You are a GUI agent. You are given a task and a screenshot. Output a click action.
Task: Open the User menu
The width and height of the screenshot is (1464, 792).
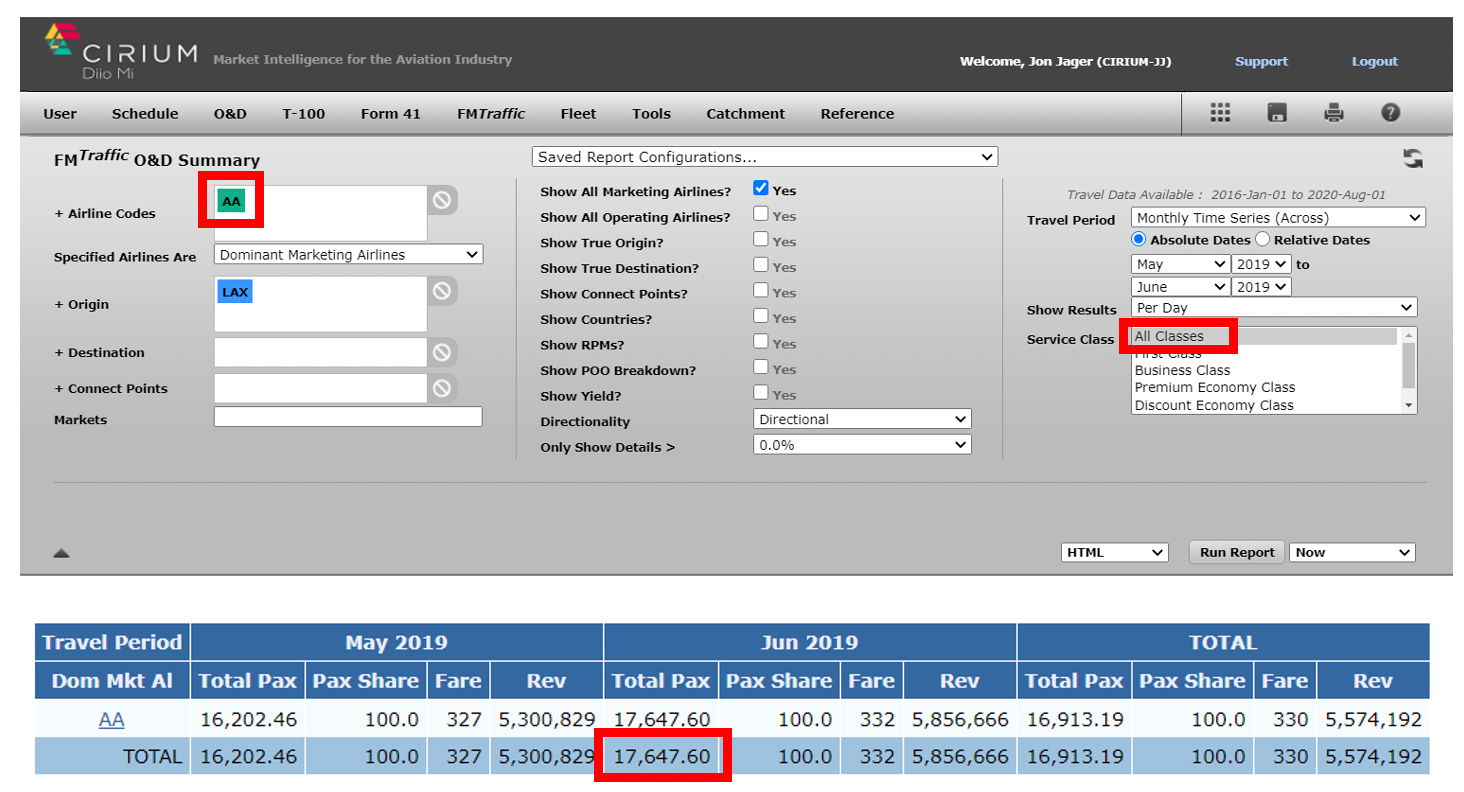click(x=60, y=114)
